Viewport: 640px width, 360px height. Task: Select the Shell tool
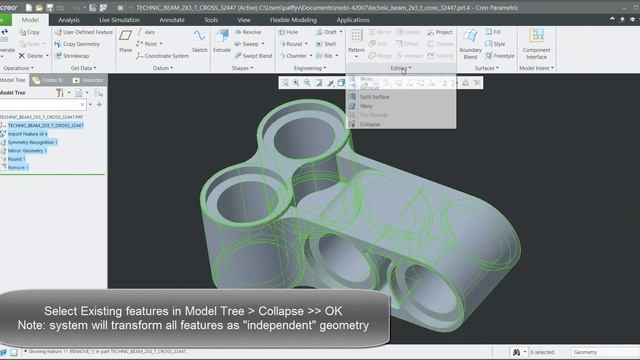tap(326, 44)
